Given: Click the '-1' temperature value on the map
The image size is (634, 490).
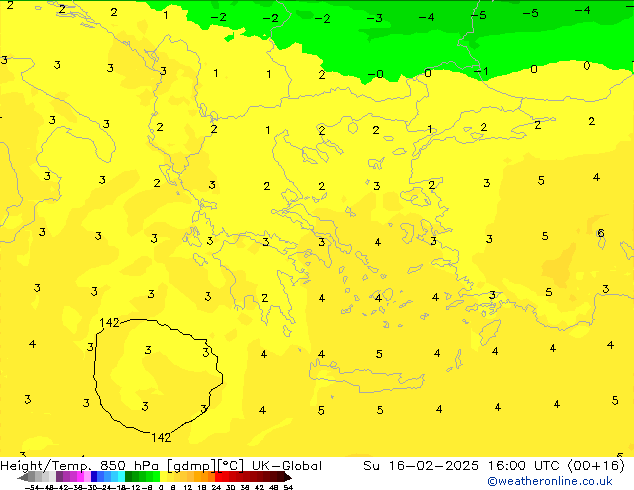Looking at the screenshot, I should click(x=481, y=71).
